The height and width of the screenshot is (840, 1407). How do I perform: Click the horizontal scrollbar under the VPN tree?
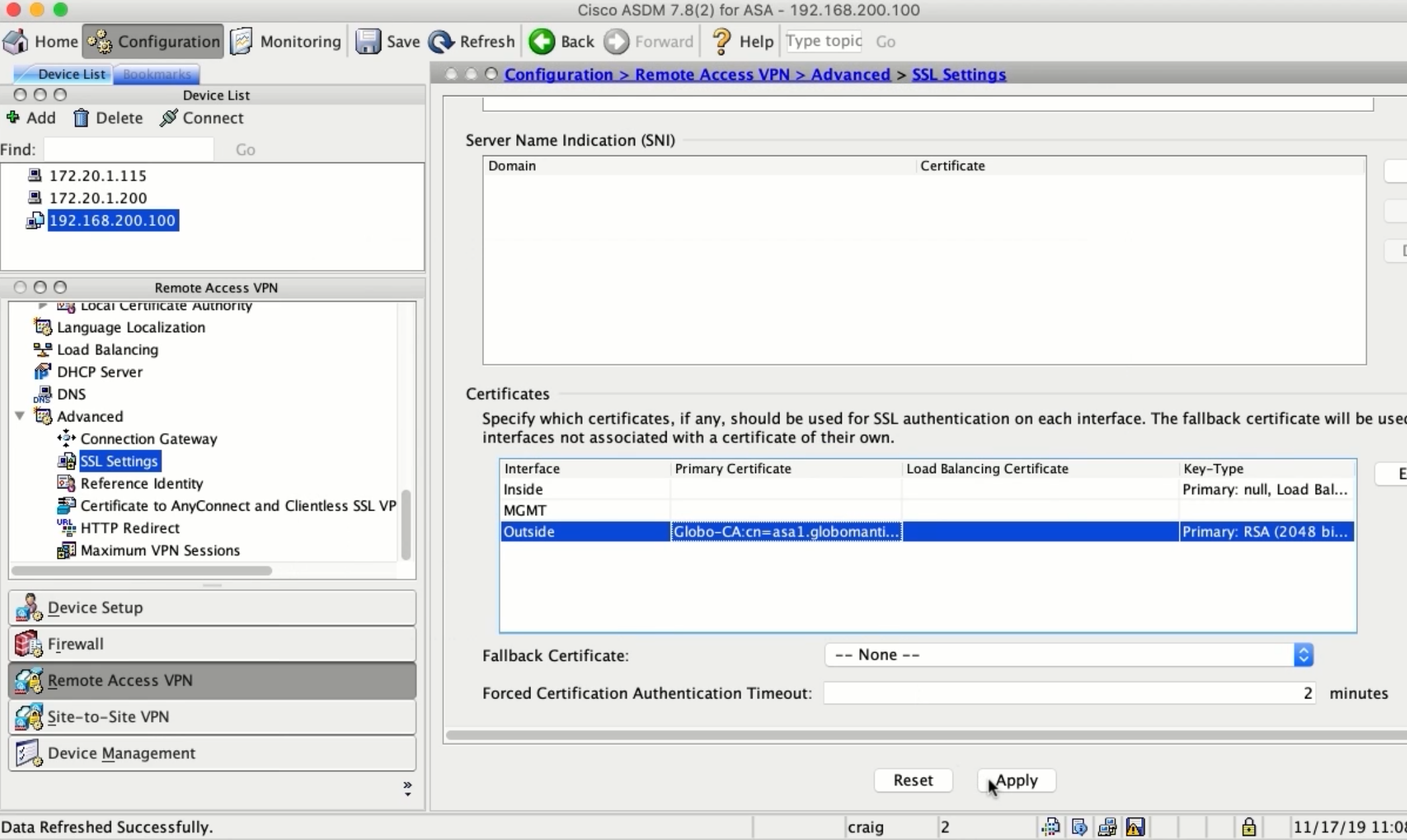tap(142, 570)
